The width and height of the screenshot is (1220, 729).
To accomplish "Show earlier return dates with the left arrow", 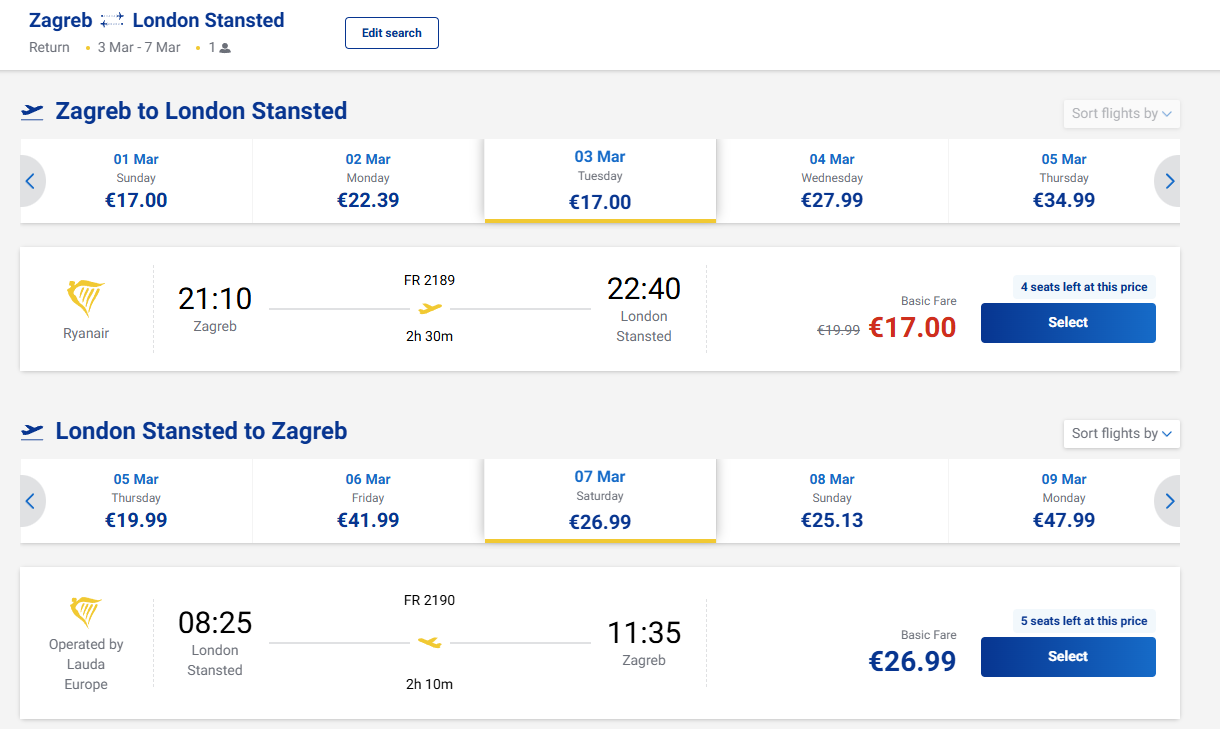I will click(30, 501).
